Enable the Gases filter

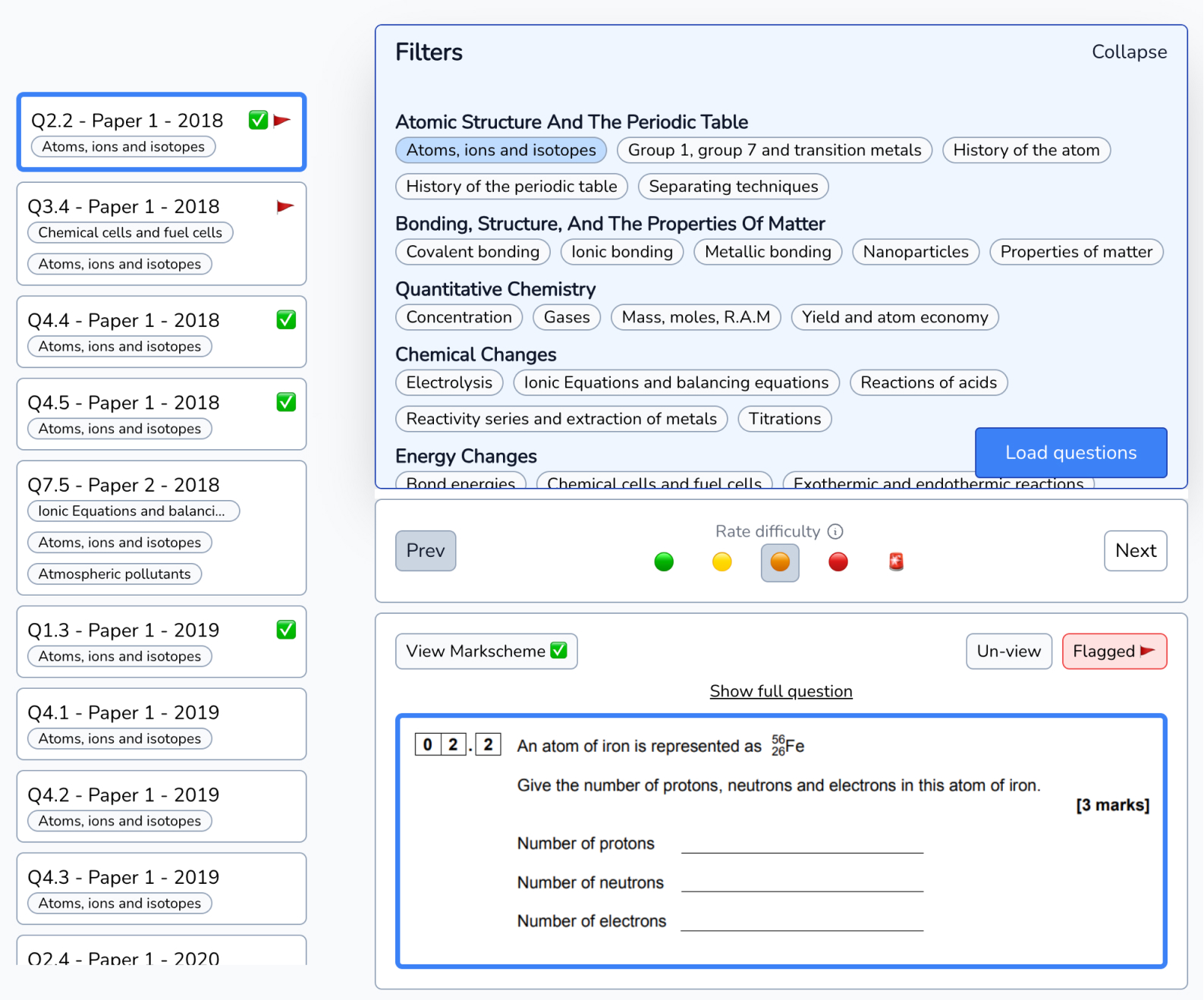[x=567, y=317]
